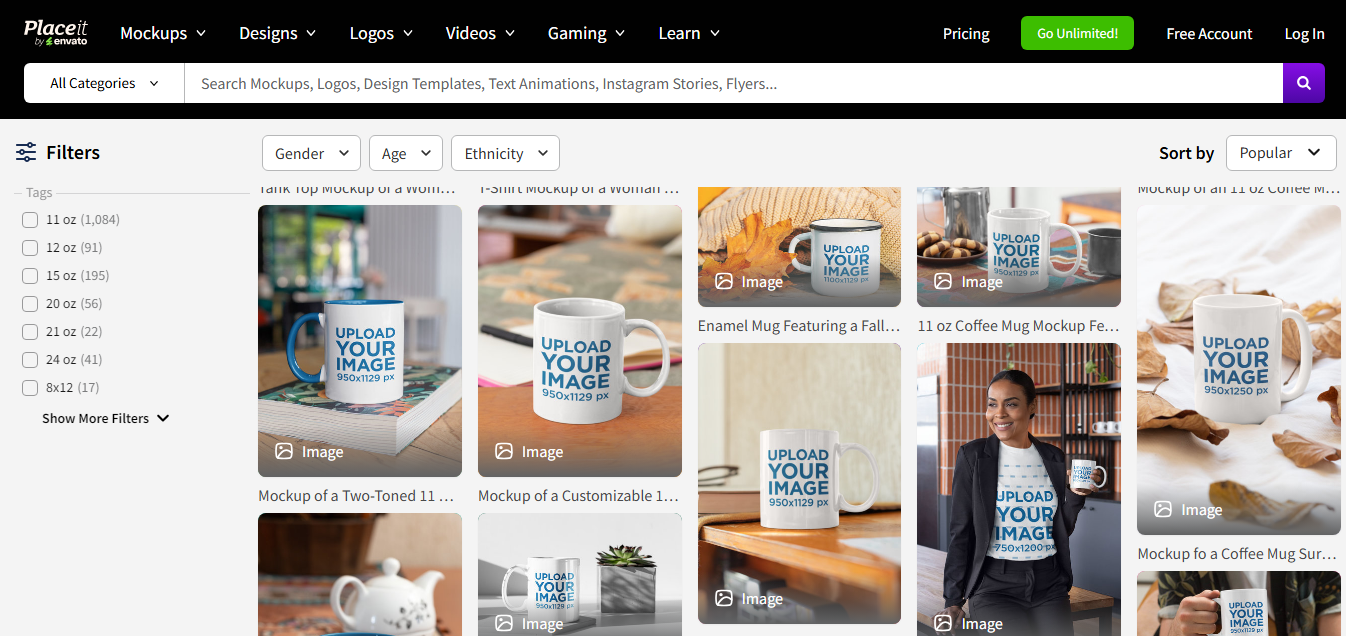Click the Filters heading text

coord(73,152)
